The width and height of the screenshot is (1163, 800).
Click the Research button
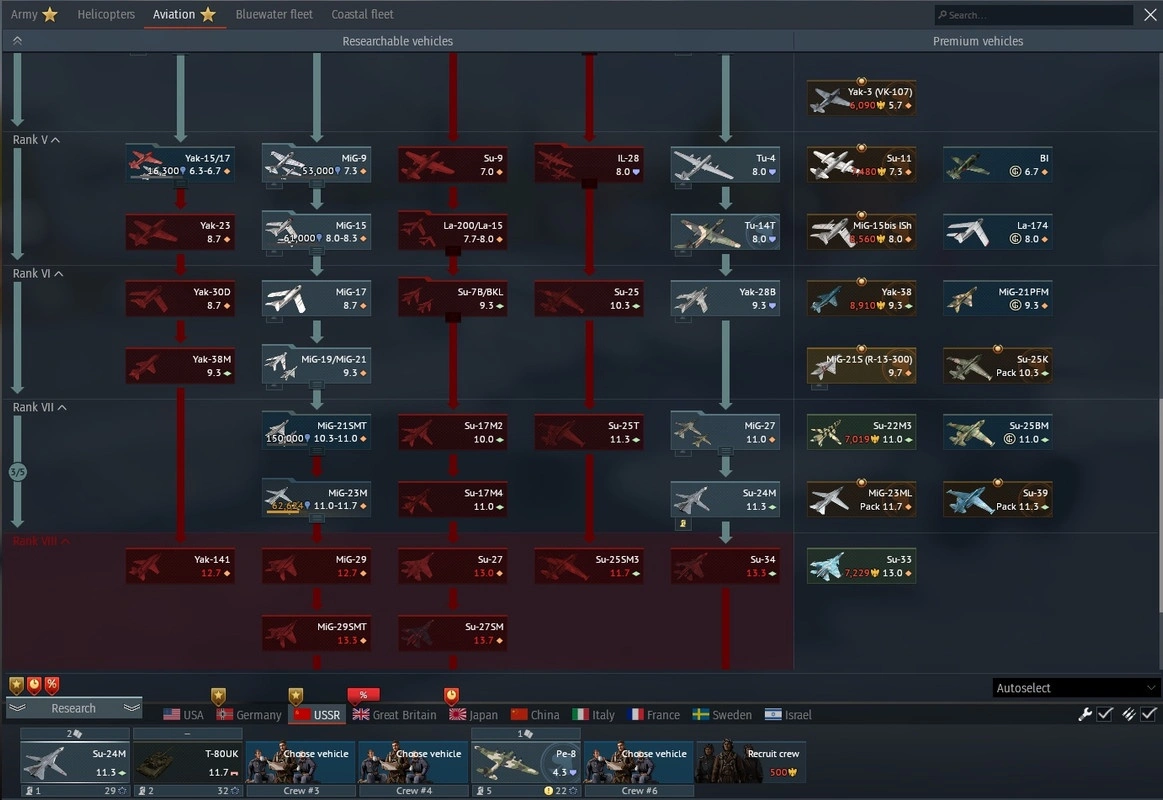click(74, 708)
